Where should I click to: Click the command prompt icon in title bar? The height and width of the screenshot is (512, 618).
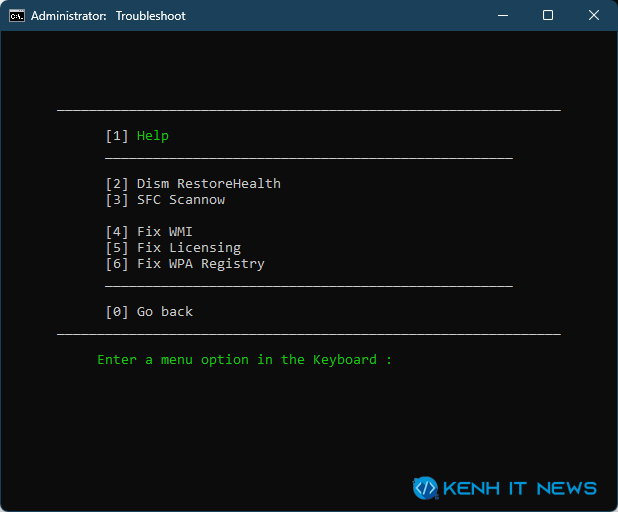pos(17,16)
